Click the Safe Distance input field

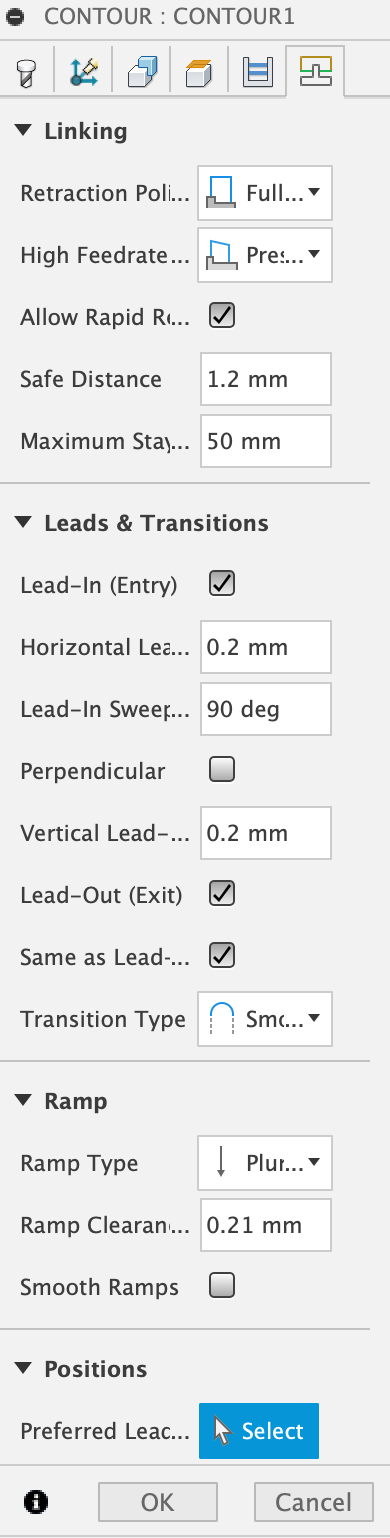tap(265, 379)
